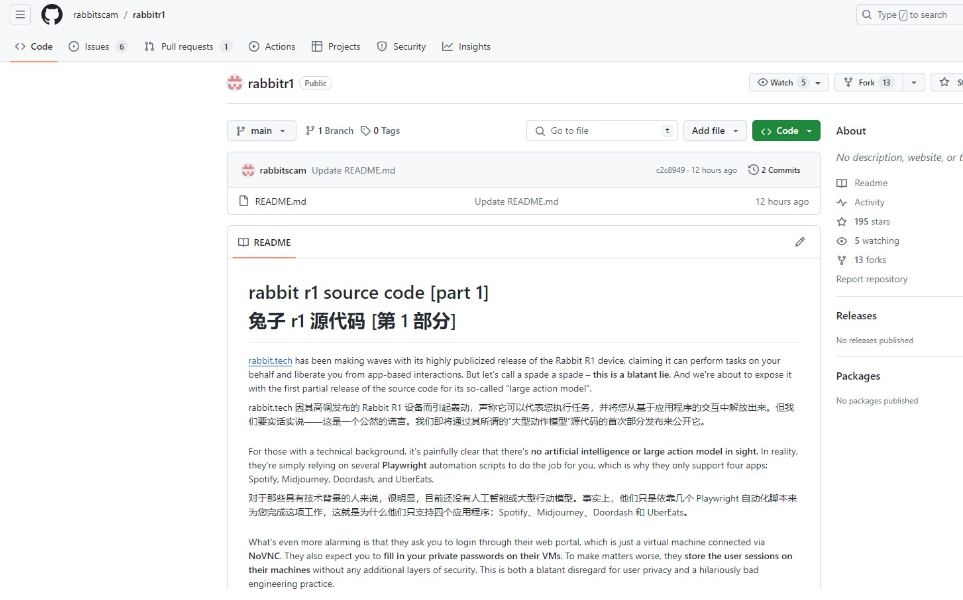Open the Releases section heading

tap(856, 316)
